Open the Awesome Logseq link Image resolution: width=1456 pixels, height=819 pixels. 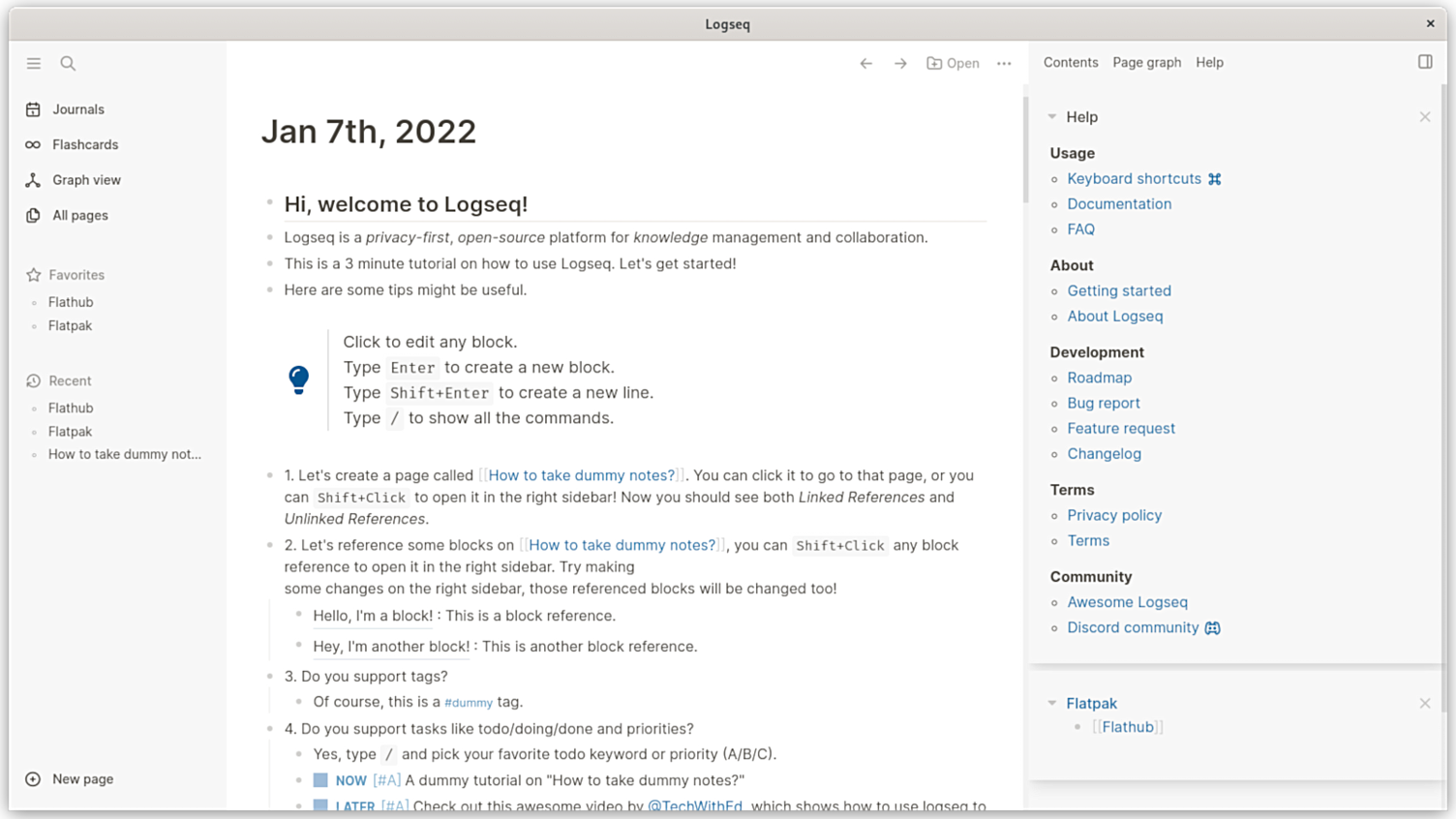1127,602
